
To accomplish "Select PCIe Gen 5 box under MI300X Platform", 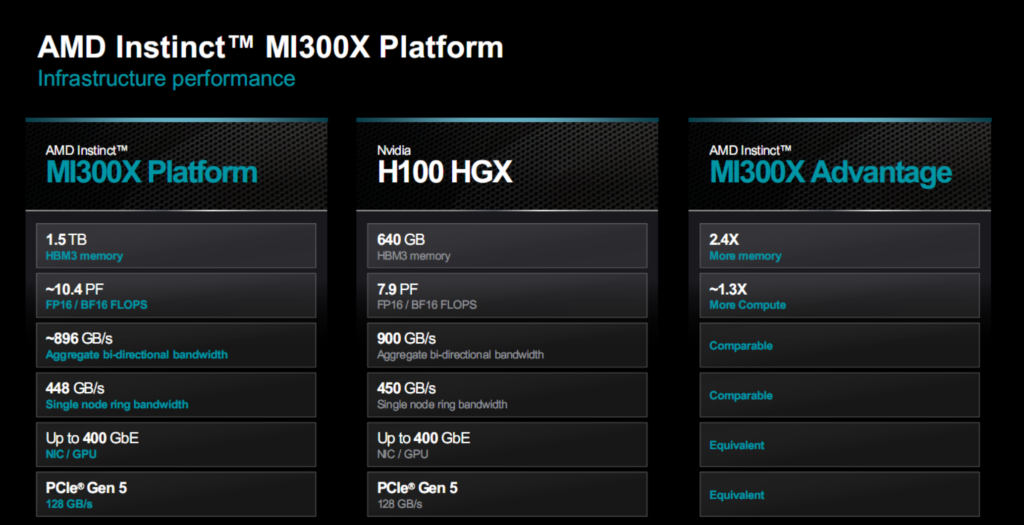I will (x=176, y=493).
